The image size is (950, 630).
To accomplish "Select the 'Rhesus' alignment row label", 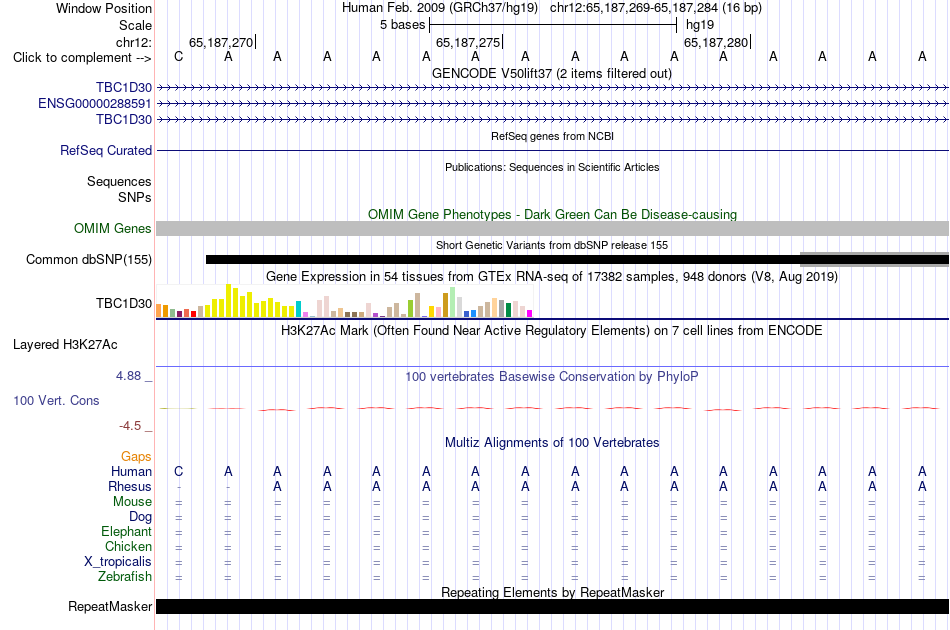I will [x=130, y=486].
